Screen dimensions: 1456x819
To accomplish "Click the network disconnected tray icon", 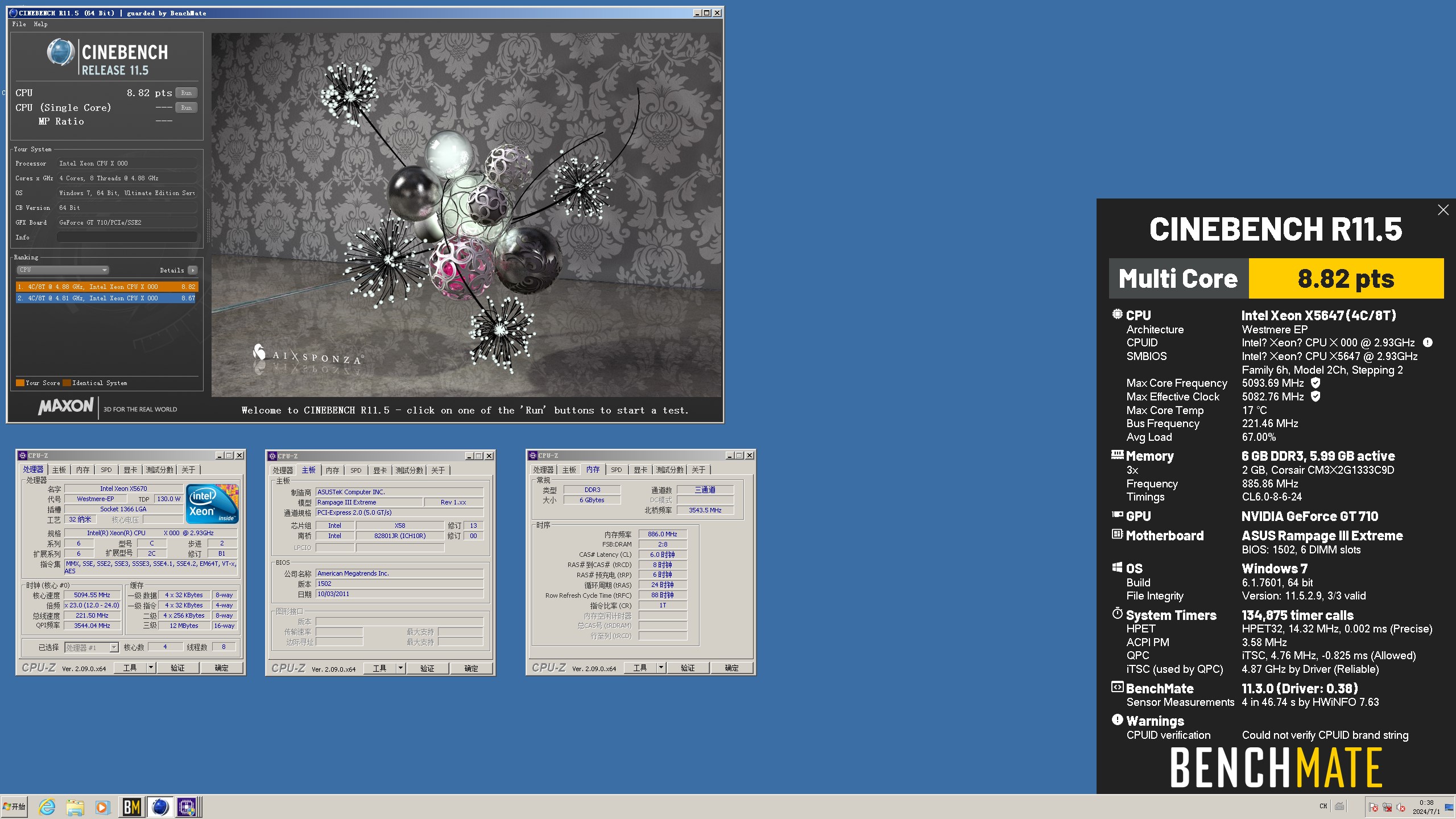I will coord(1387,807).
